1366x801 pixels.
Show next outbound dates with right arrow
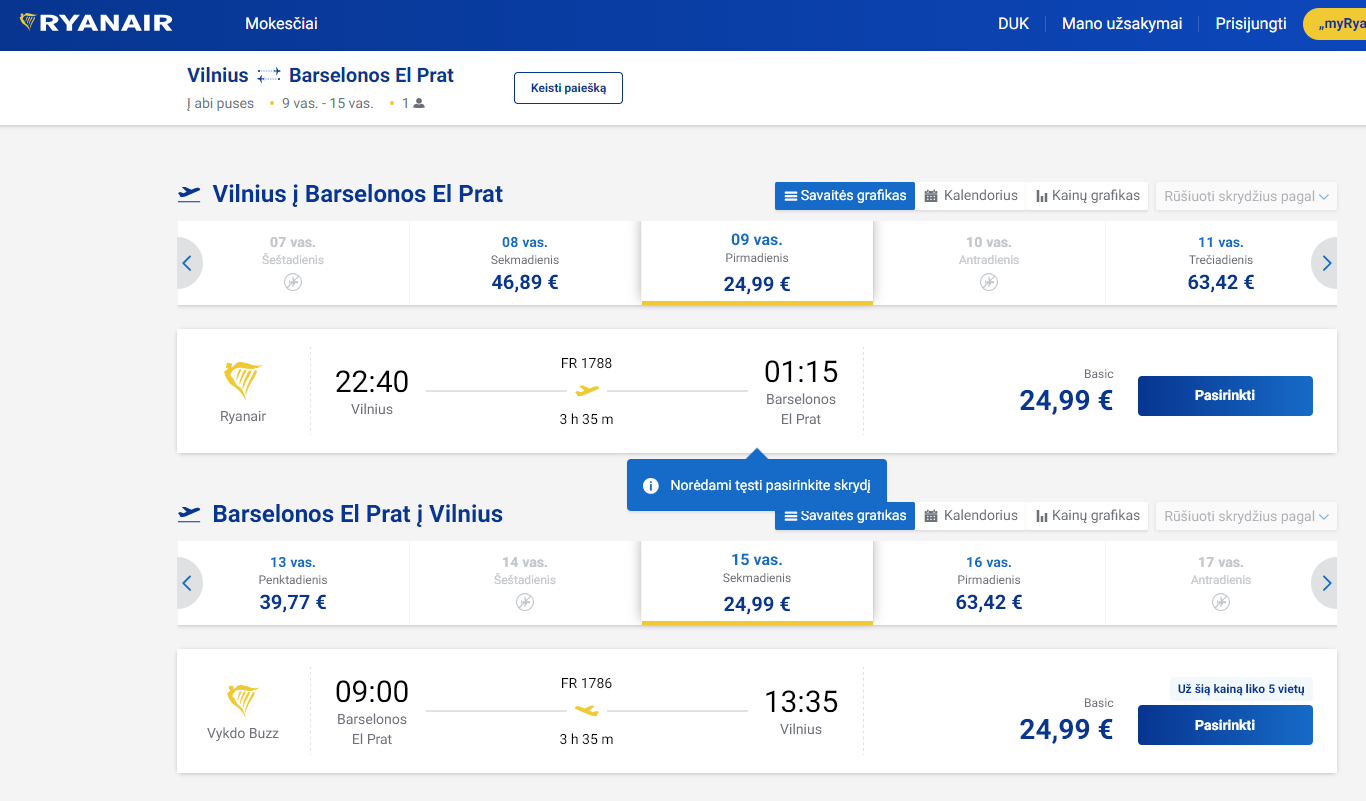click(1326, 263)
